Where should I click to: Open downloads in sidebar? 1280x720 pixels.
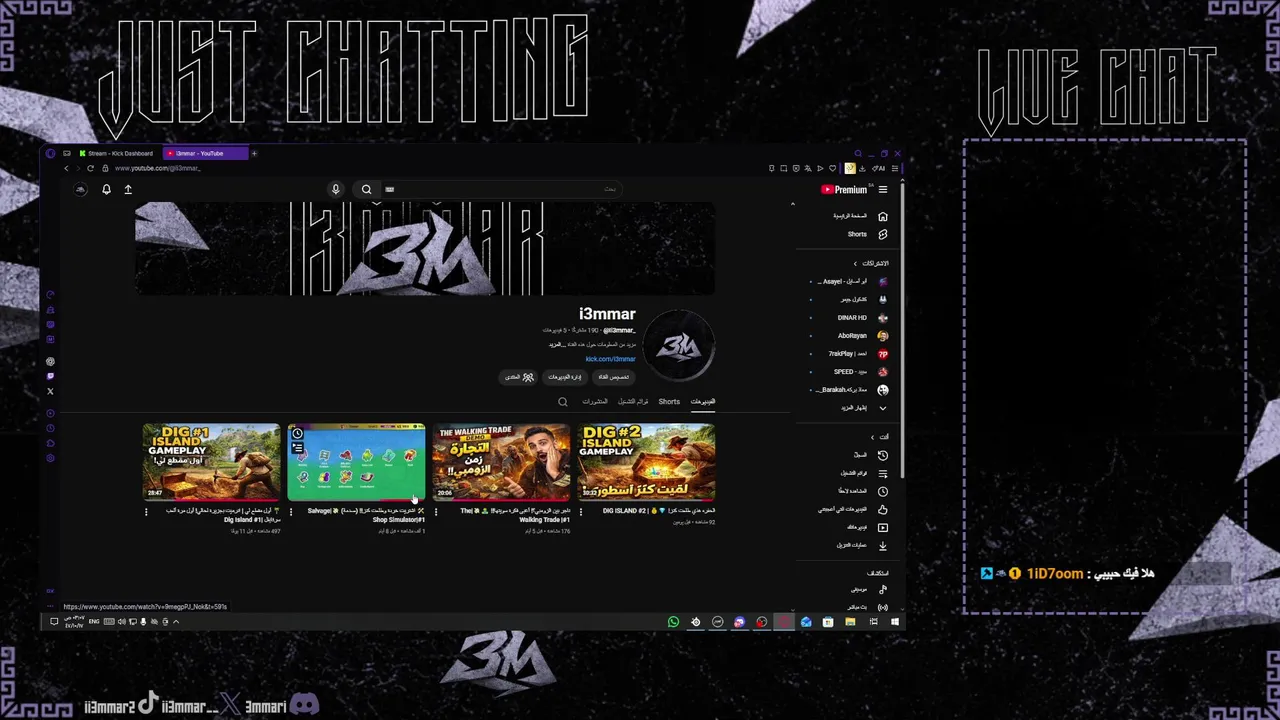[883, 545]
